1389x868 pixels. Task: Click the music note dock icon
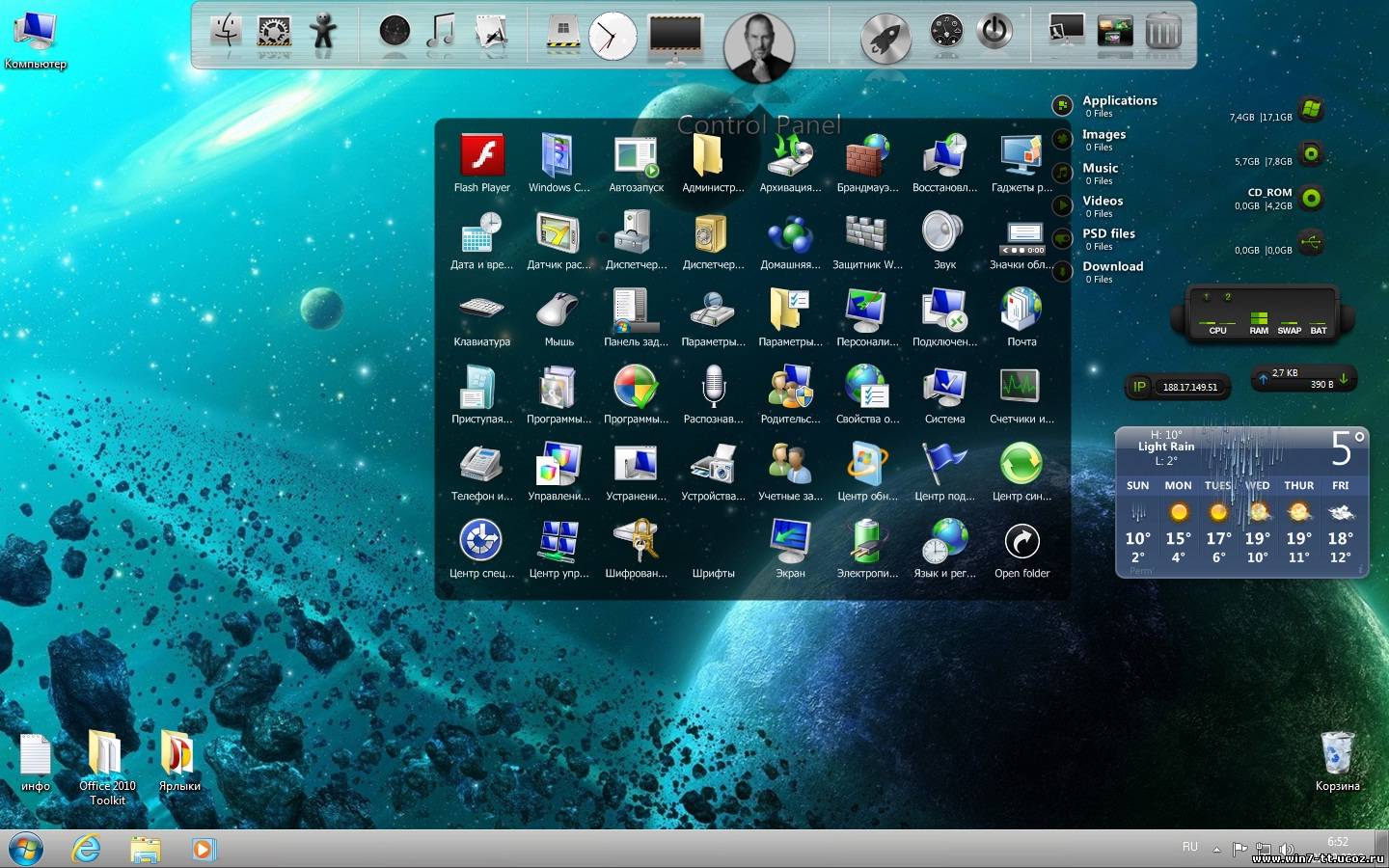click(x=442, y=31)
